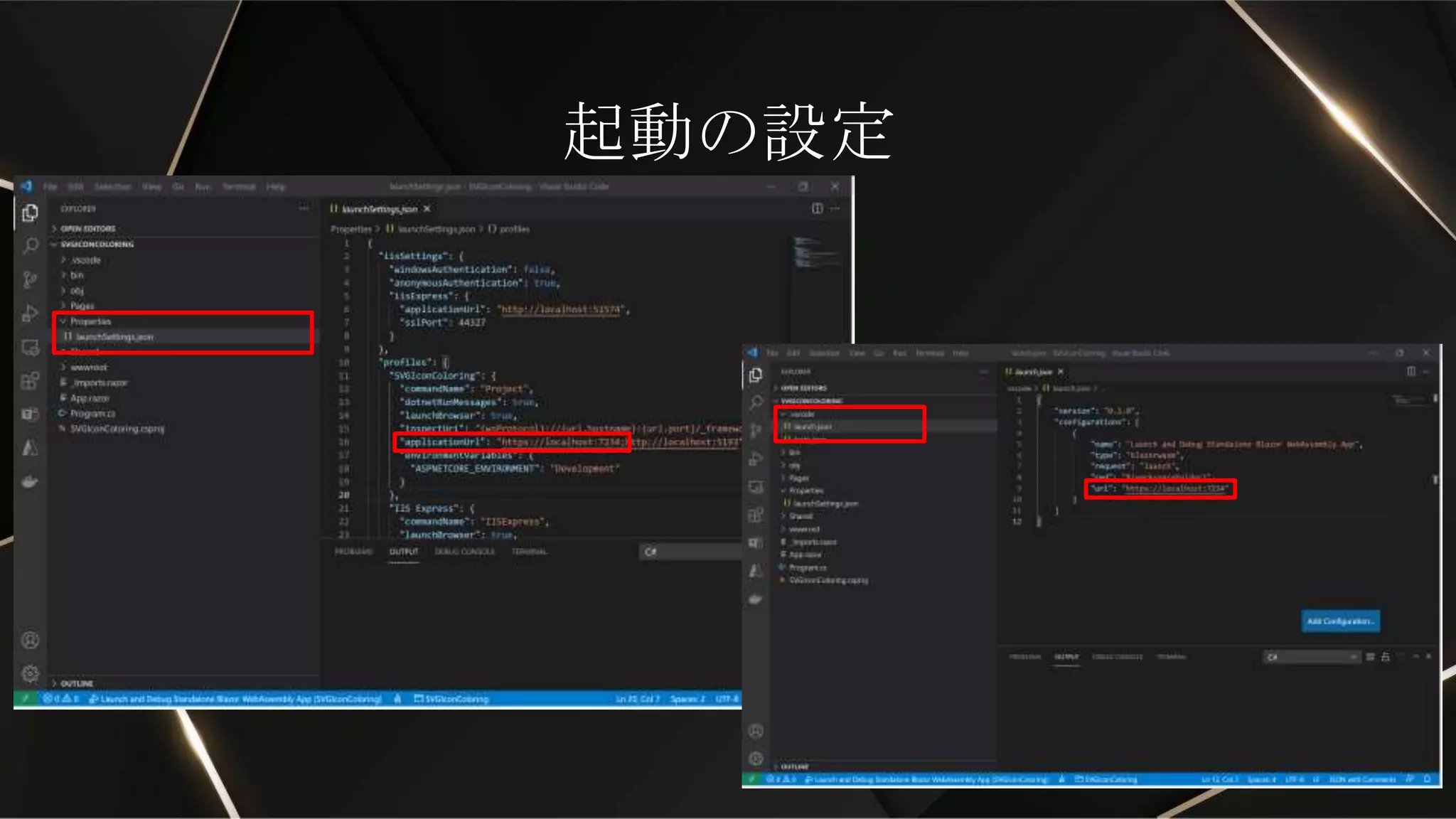1456x819 pixels.
Task: Open Terminal menu in launchSettings.json window
Action: coord(238,187)
